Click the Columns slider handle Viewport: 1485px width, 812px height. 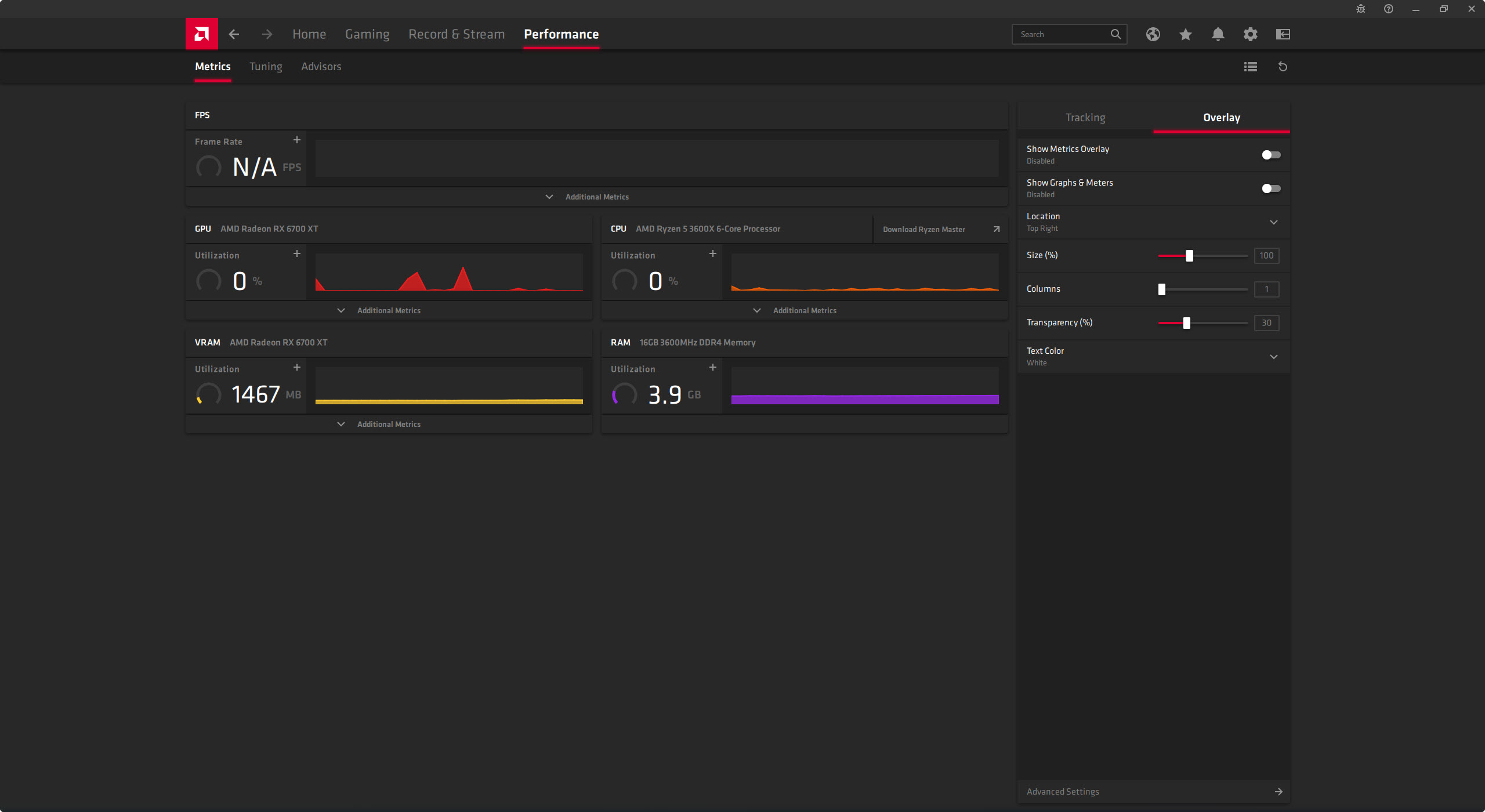pos(1161,289)
